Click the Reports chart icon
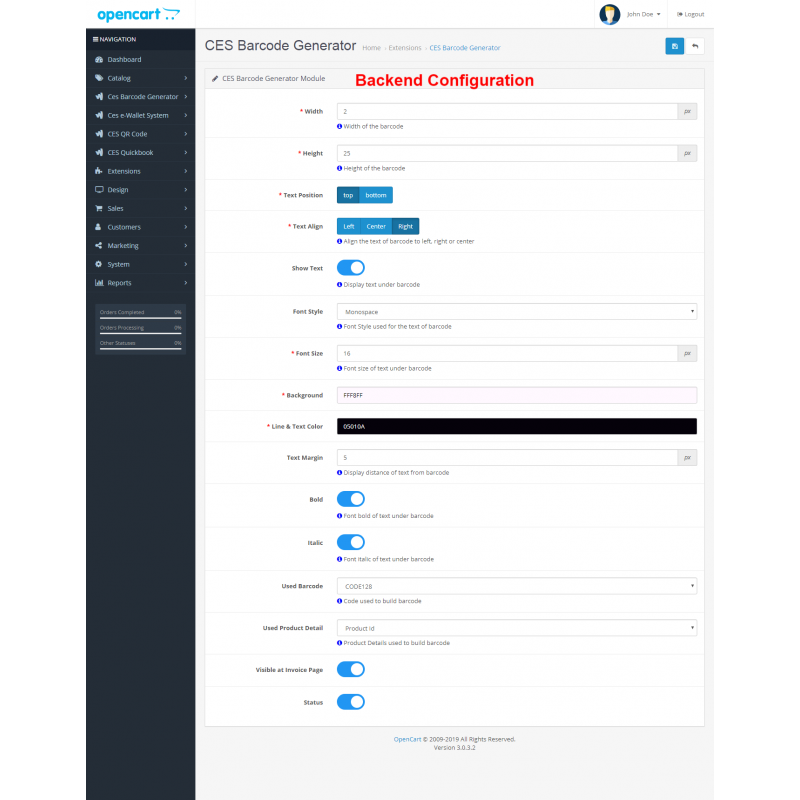The width and height of the screenshot is (800, 800). tap(99, 283)
